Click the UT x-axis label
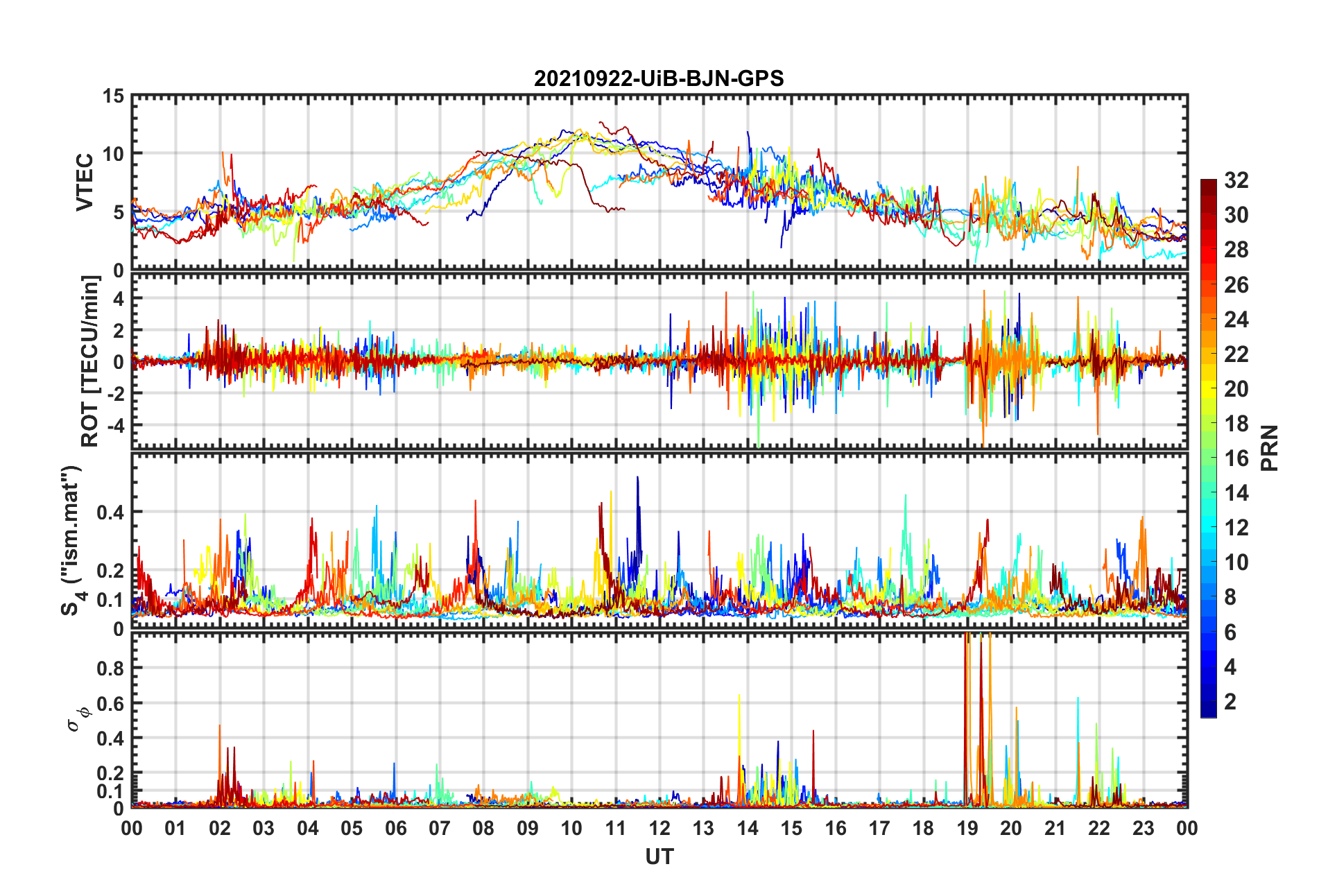 tap(659, 857)
